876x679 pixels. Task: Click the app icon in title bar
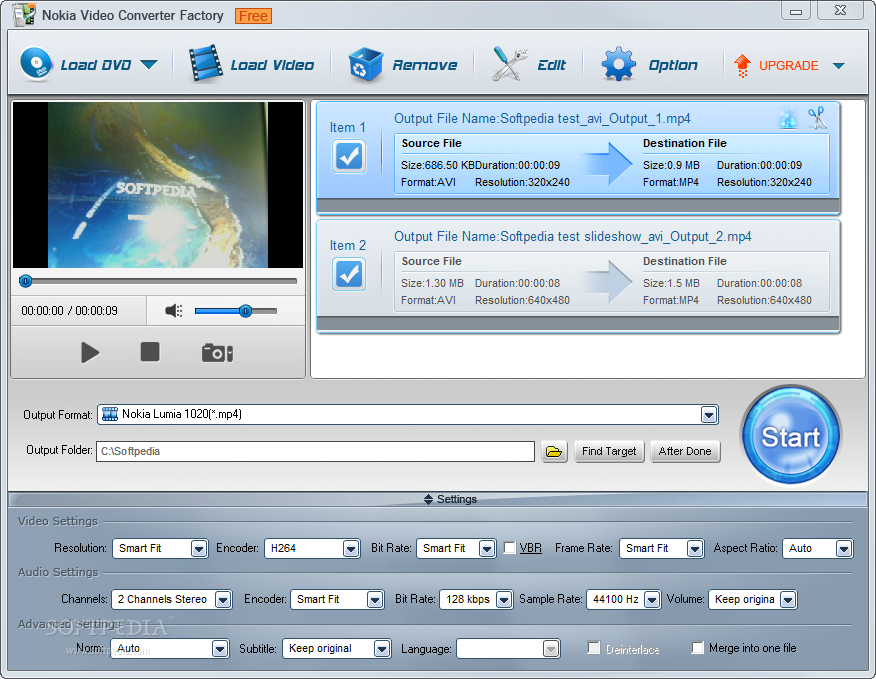[x=24, y=15]
